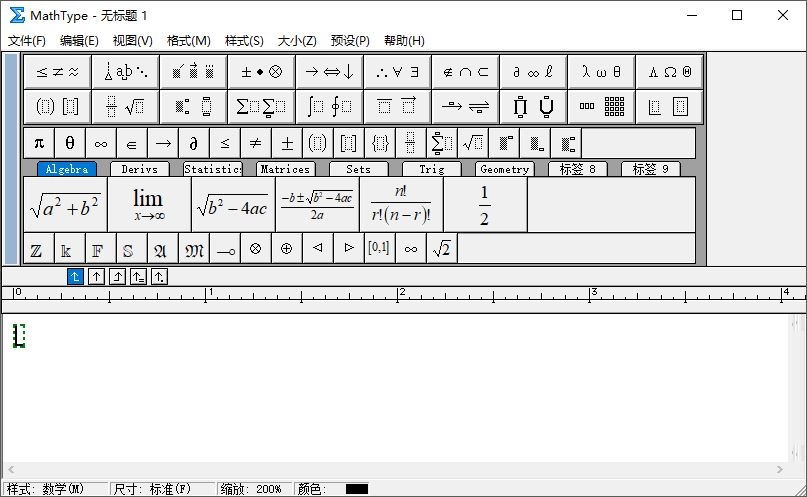This screenshot has width=807, height=497.
Task: Insert the discriminant sqrt(b²−4ac) expression
Action: [x=233, y=205]
